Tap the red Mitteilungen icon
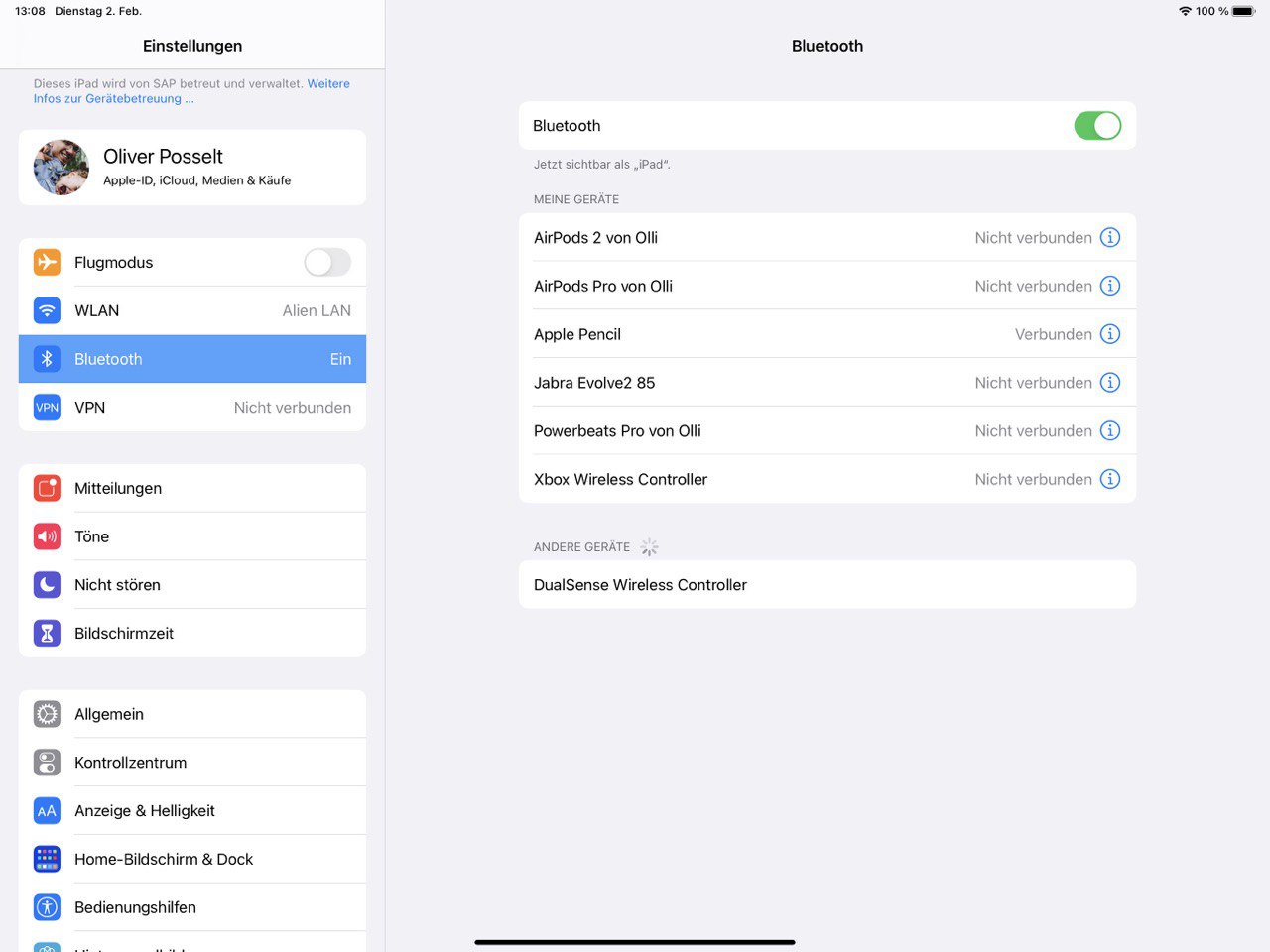The height and width of the screenshot is (952, 1270). click(47, 488)
